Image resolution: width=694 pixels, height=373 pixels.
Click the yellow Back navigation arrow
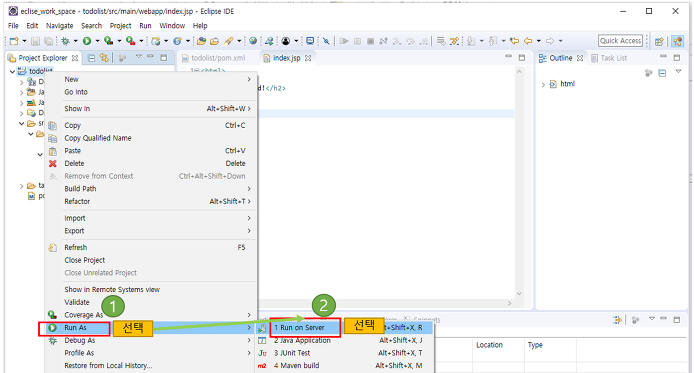(528, 41)
